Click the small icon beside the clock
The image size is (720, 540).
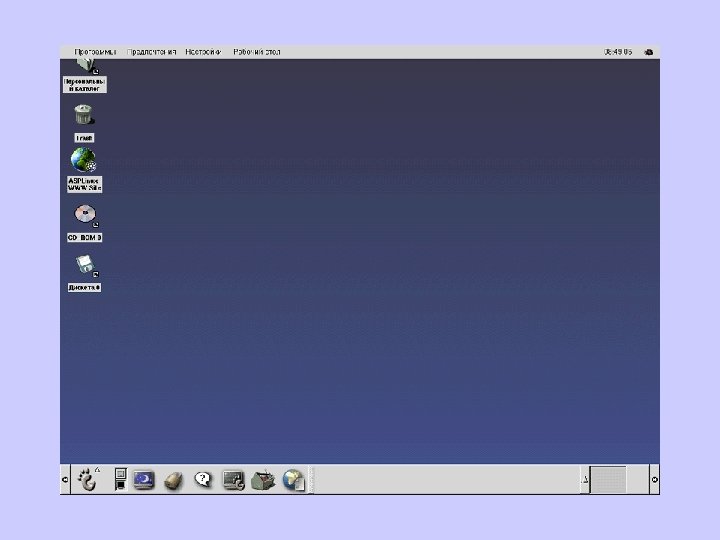tap(649, 52)
